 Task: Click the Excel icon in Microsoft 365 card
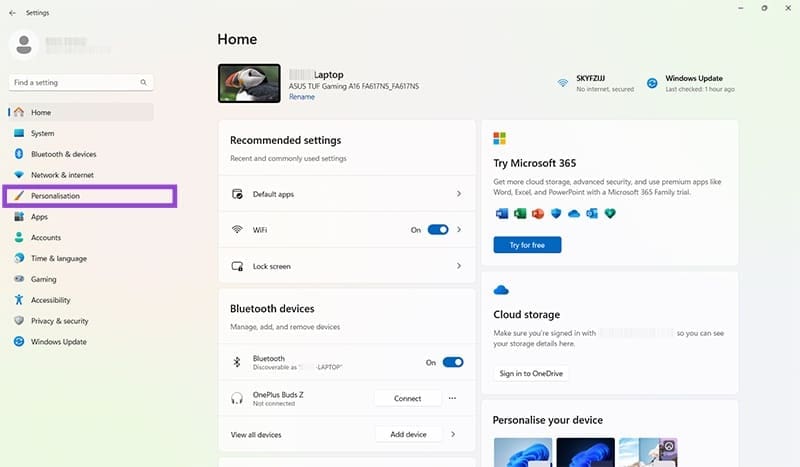520,213
